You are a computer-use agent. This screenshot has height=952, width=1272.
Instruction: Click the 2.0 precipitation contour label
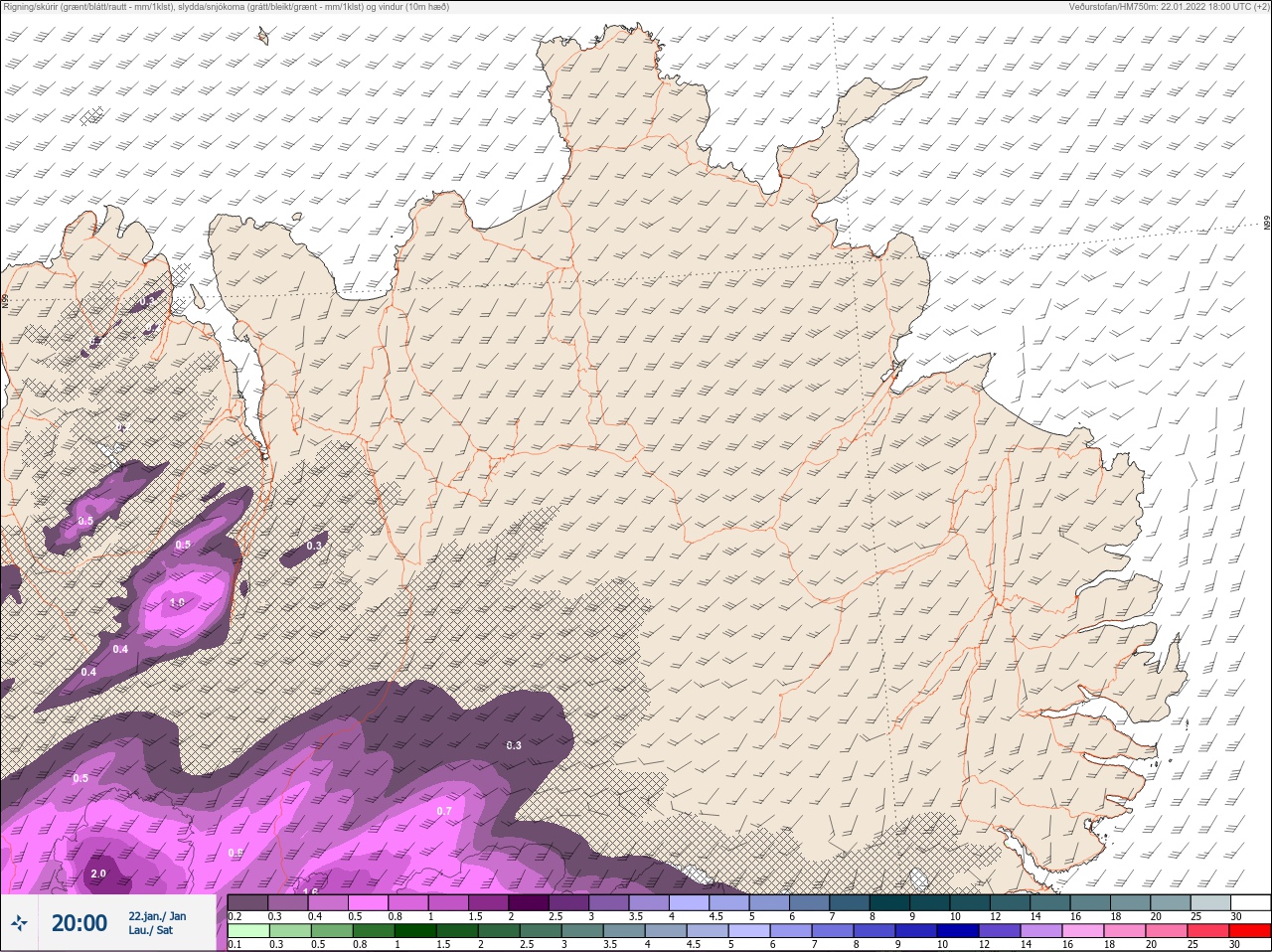click(x=98, y=873)
